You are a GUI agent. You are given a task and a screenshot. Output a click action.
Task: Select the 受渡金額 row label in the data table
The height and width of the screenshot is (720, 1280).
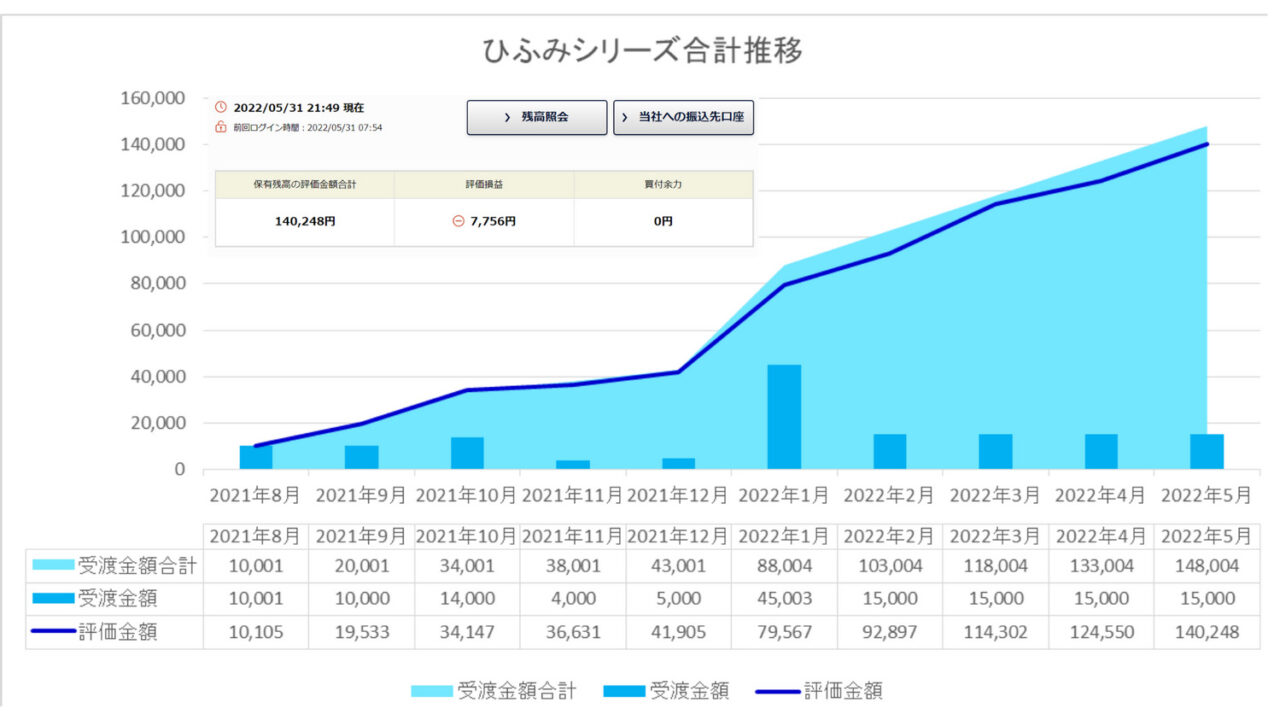[117, 599]
